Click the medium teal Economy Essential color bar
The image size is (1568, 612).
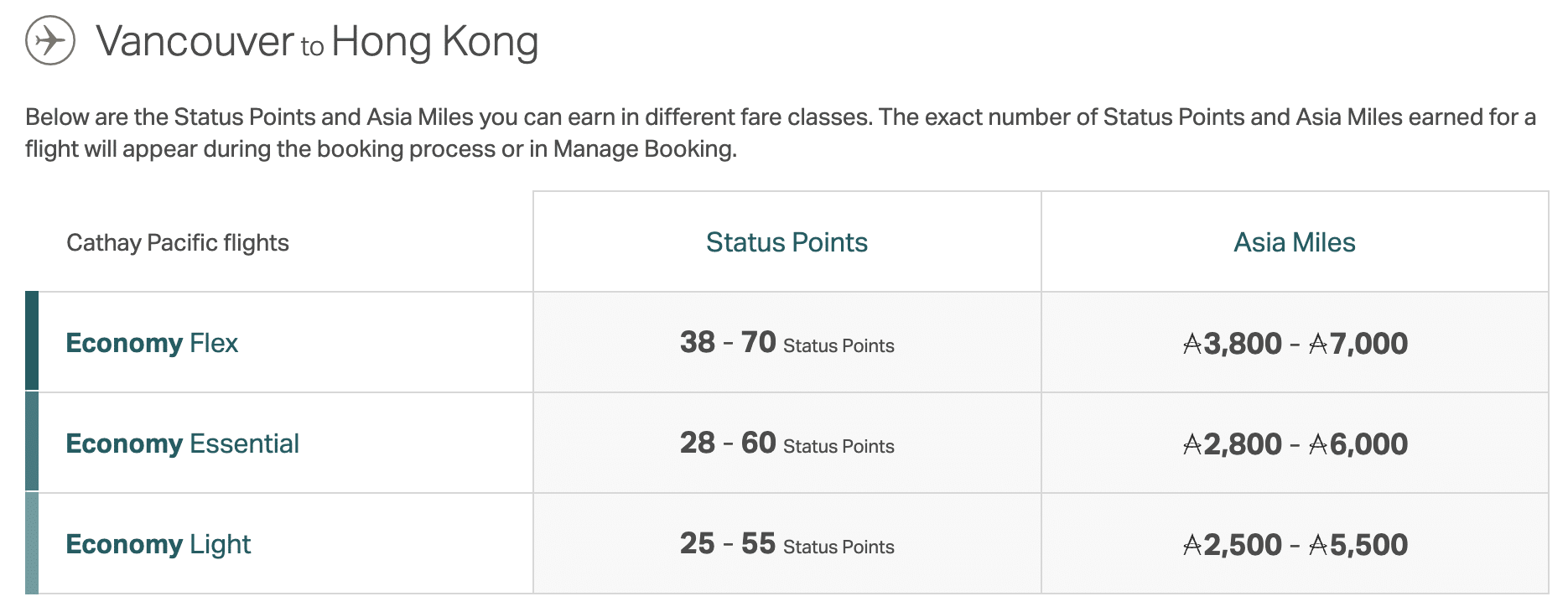pos(32,442)
